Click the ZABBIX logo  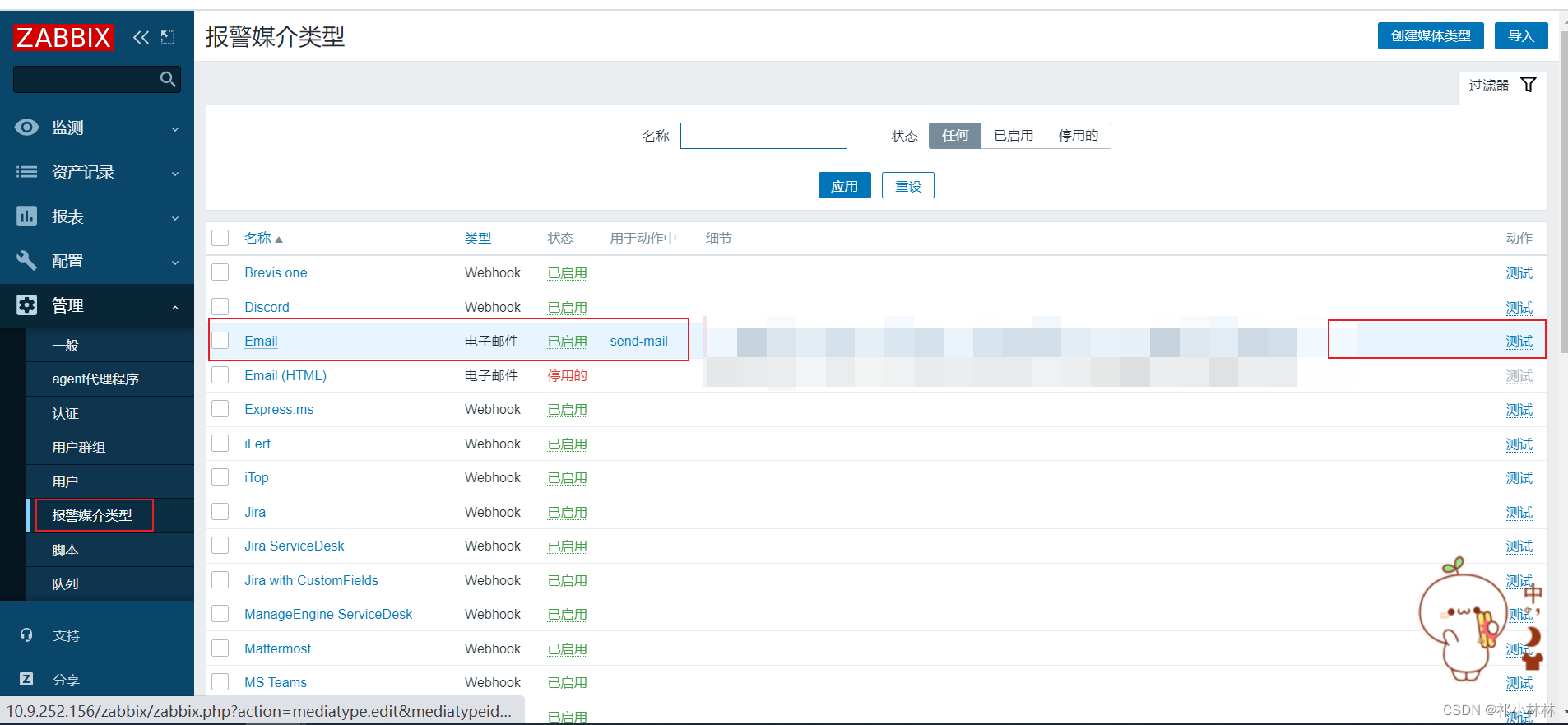pos(63,37)
